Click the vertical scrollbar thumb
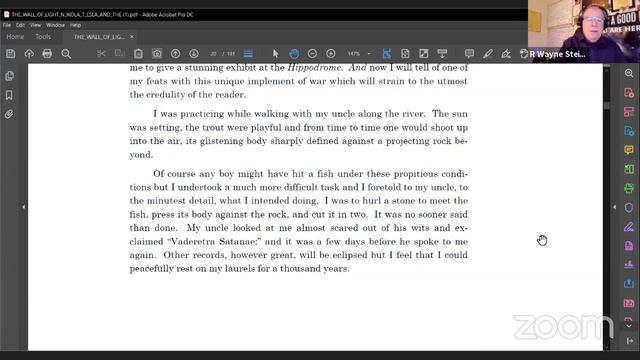The height and width of the screenshot is (360, 640). click(607, 105)
